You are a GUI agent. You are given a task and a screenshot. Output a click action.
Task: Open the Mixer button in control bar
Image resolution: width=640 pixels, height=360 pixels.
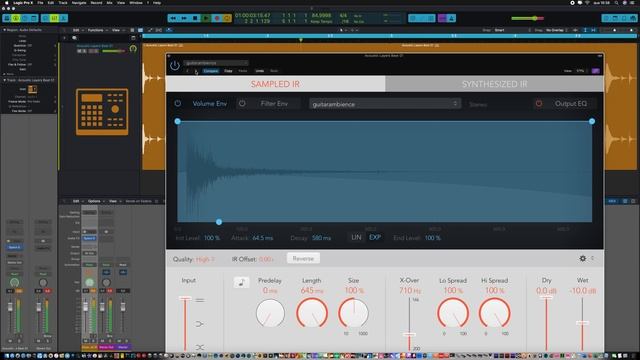pos(54,18)
